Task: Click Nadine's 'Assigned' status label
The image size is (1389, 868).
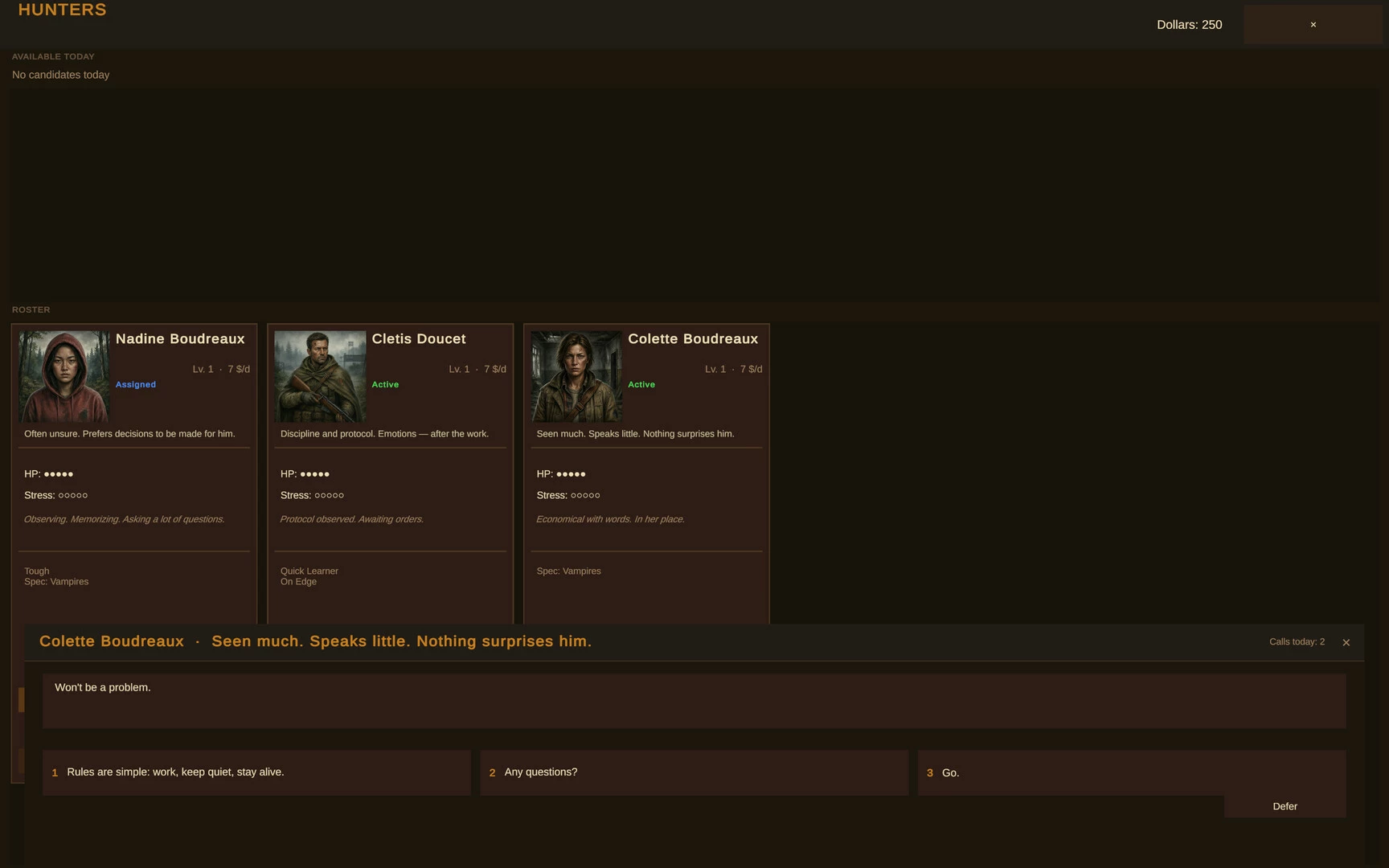Action: 136,384
